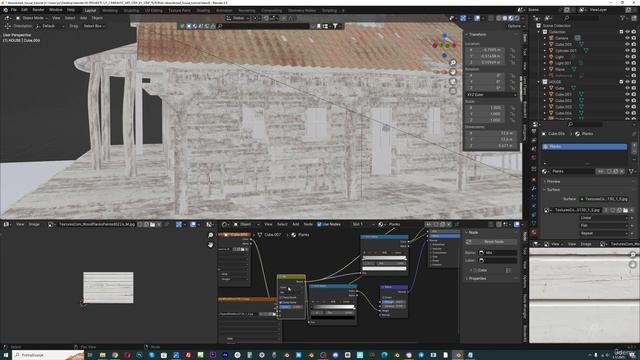640x360 pixels.
Task: Click lock icon beside Location X
Action: click(x=513, y=50)
